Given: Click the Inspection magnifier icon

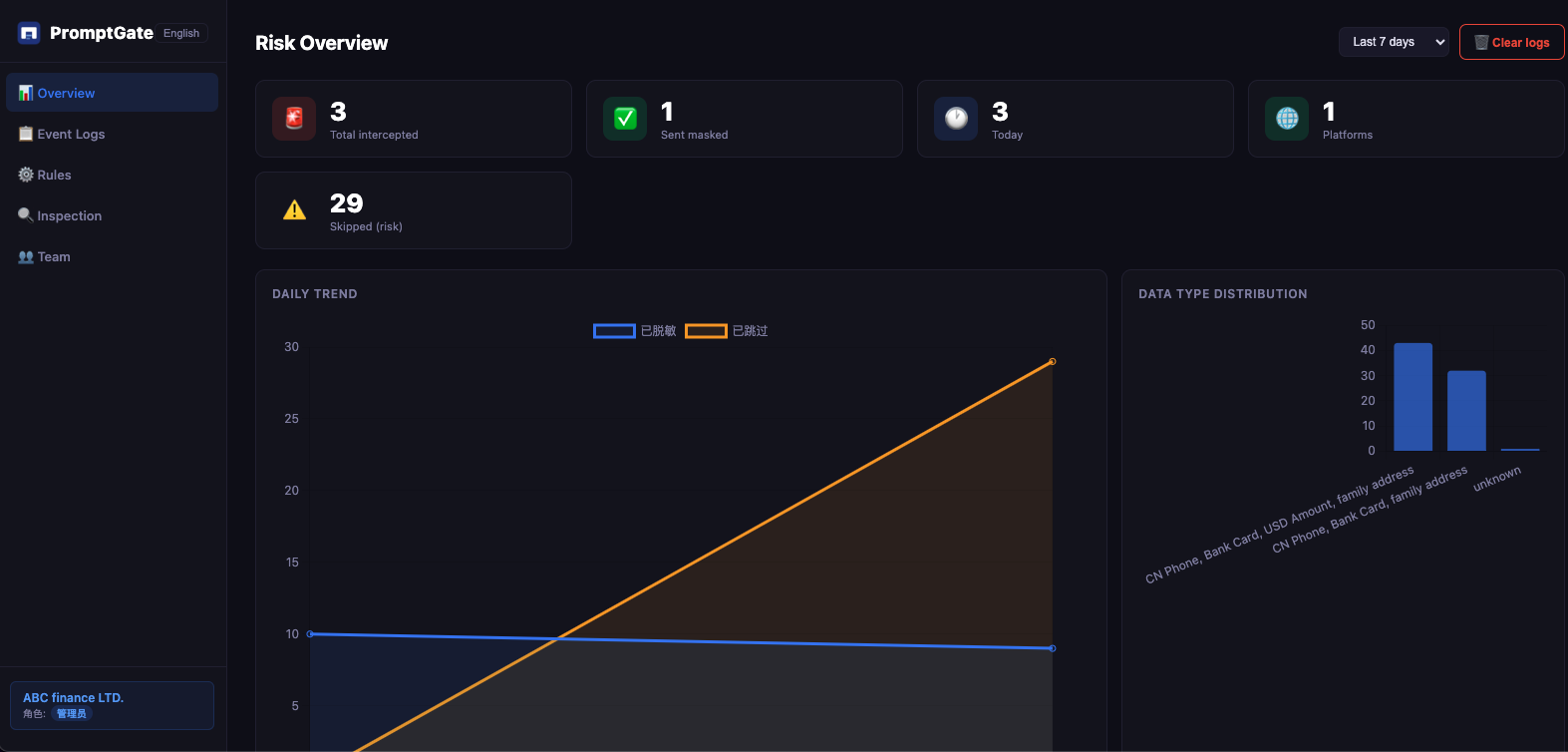Looking at the screenshot, I should [x=26, y=214].
